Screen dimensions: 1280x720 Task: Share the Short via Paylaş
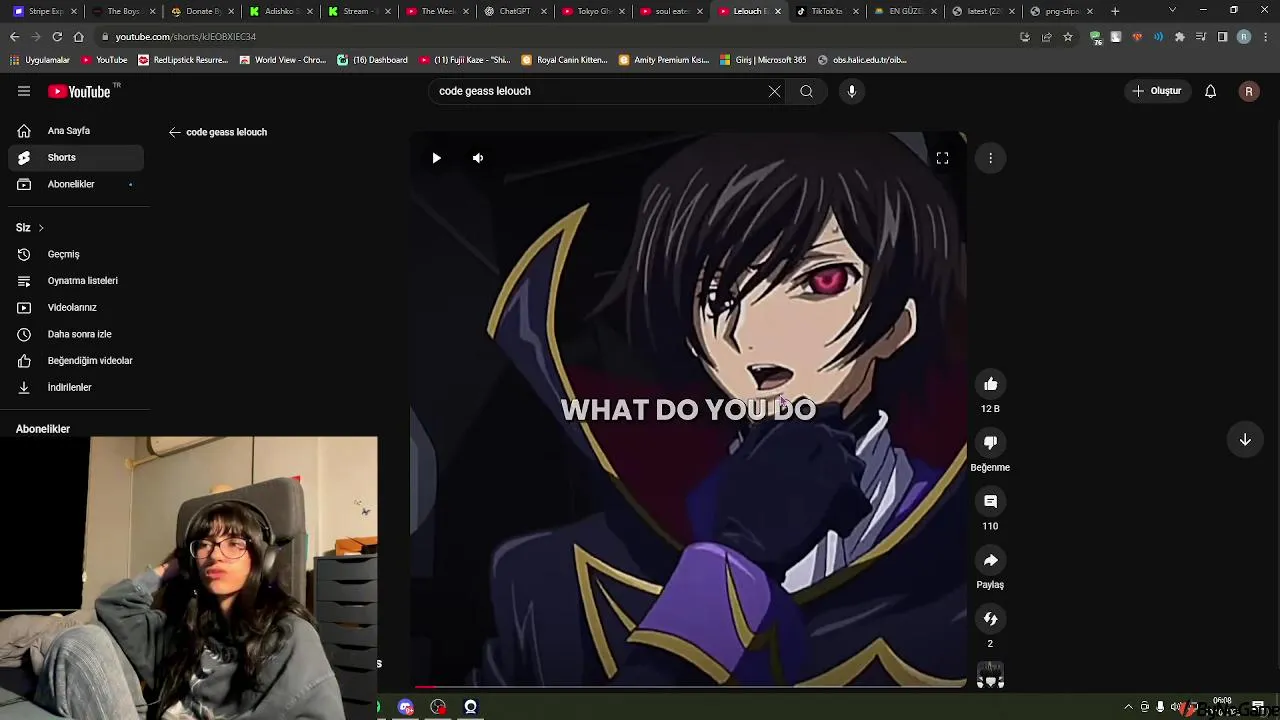tap(990, 560)
